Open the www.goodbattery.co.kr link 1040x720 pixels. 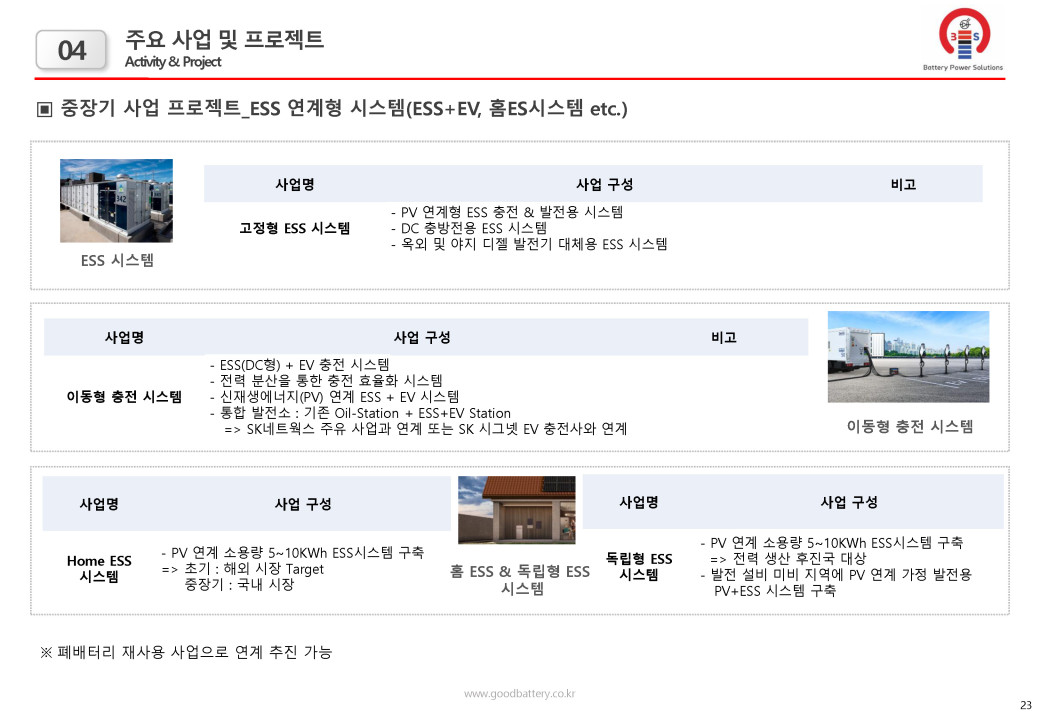[x=519, y=694]
